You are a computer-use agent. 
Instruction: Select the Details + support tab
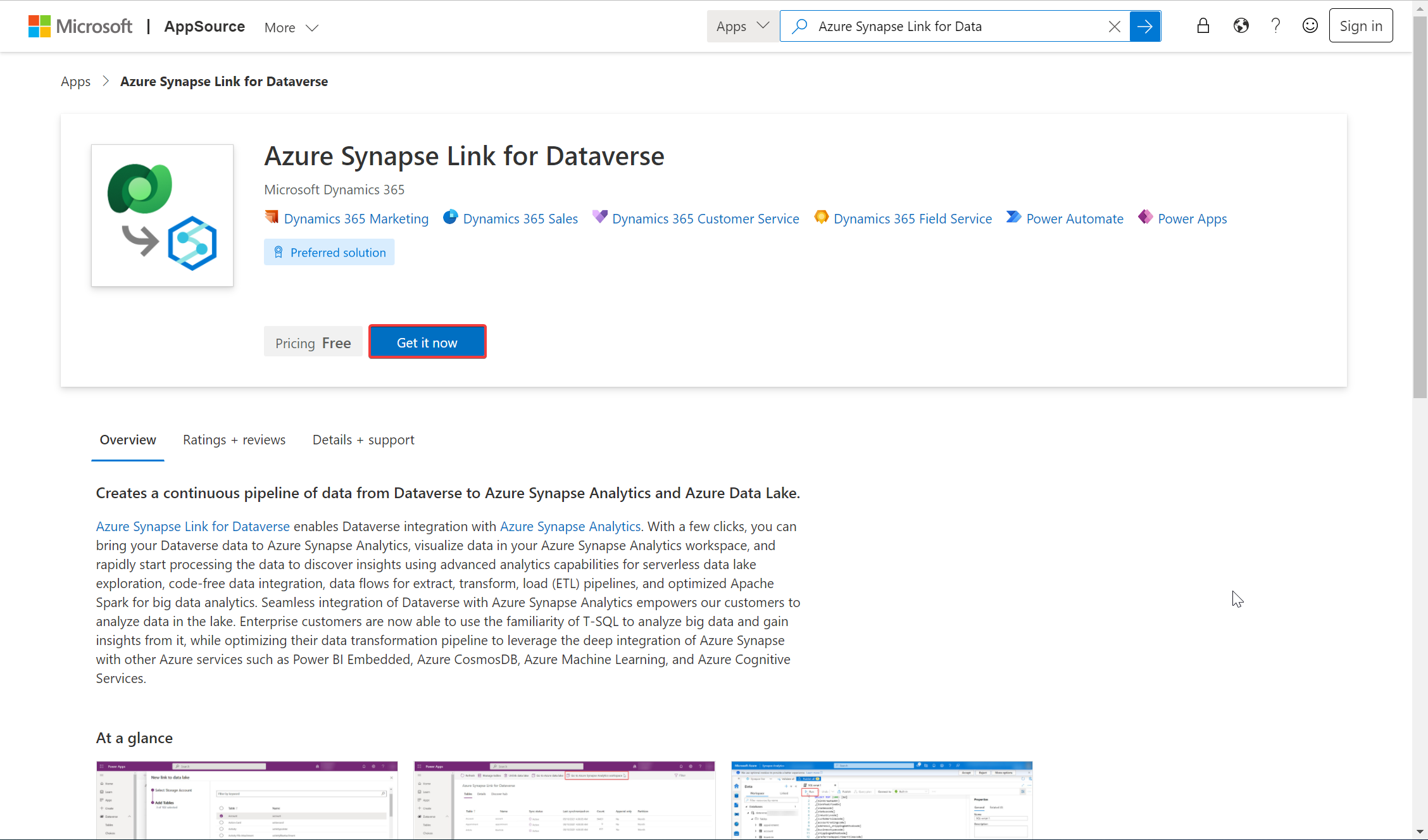364,440
